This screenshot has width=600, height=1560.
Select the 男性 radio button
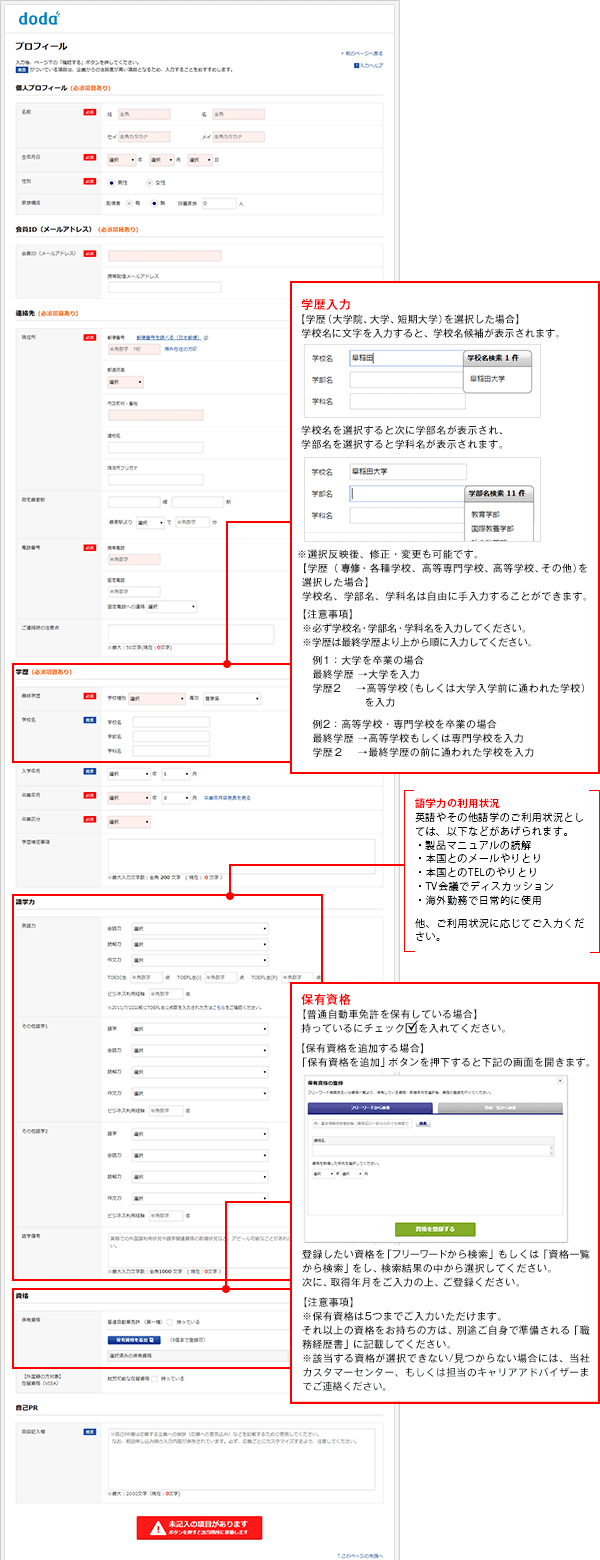[112, 183]
